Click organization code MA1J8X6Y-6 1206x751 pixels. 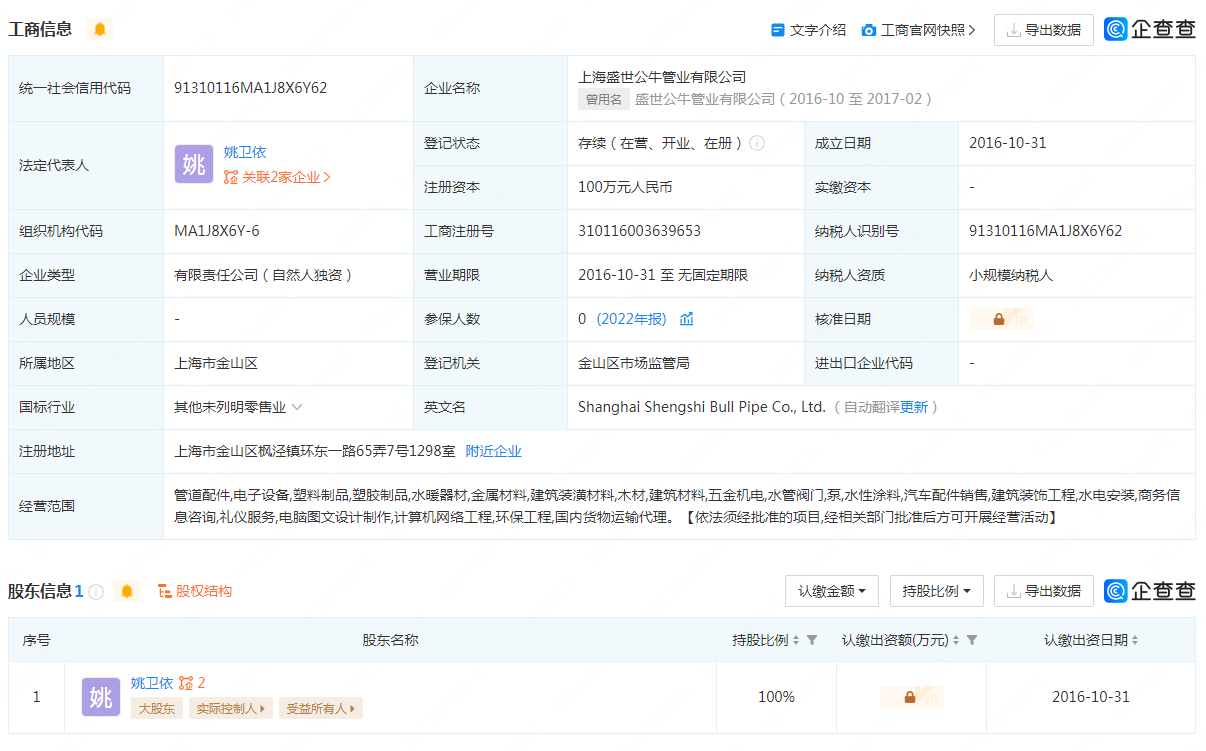click(217, 231)
